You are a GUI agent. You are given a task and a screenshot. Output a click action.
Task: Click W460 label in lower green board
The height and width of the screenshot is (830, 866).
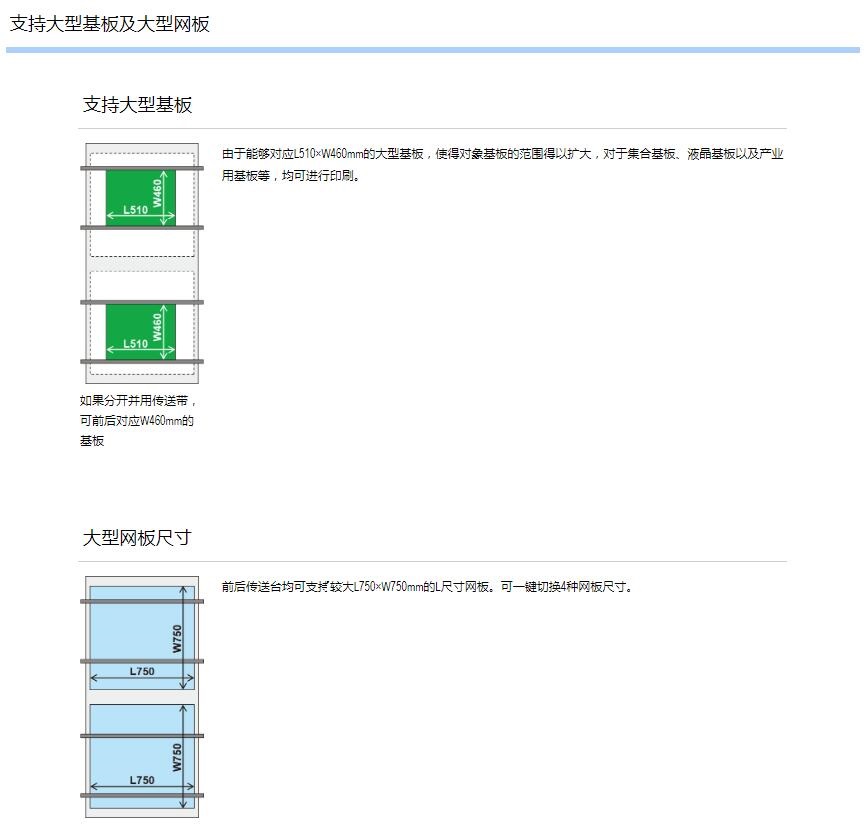158,325
